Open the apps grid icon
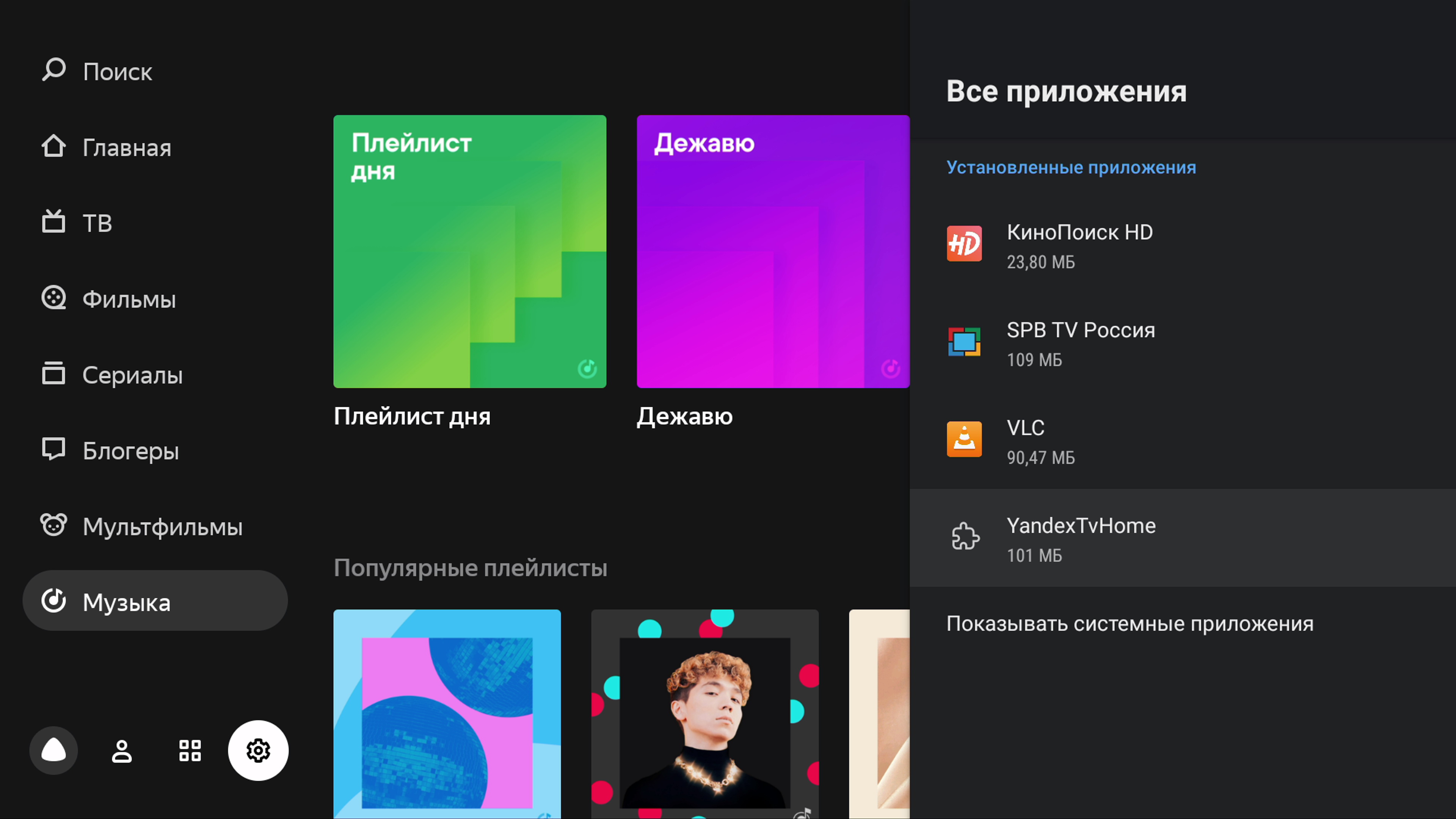1456x819 pixels. [190, 751]
